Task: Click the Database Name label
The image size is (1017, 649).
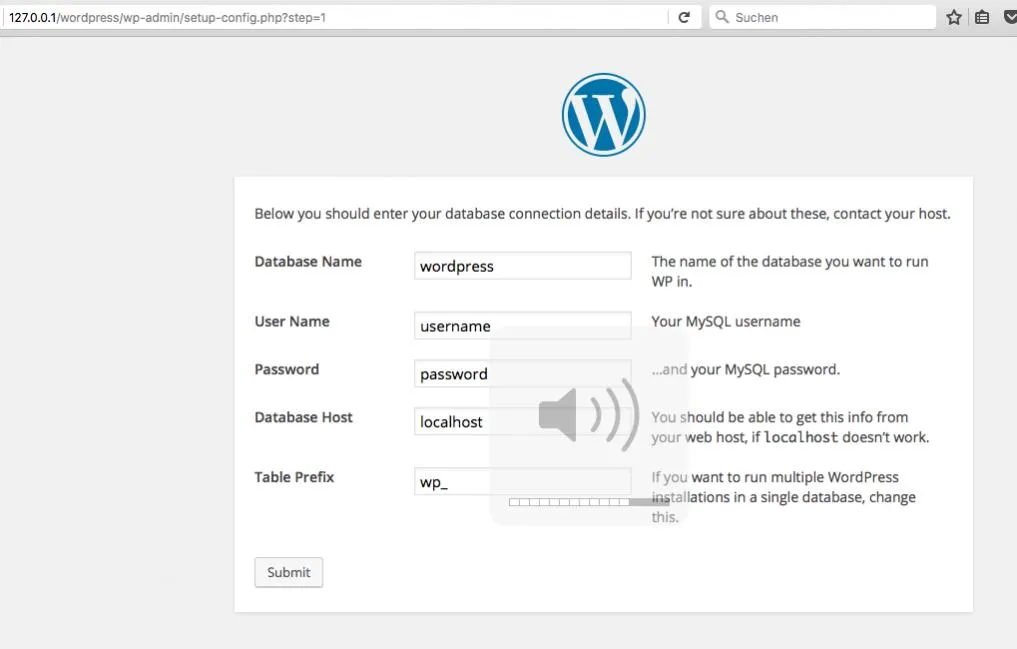Action: [x=308, y=261]
